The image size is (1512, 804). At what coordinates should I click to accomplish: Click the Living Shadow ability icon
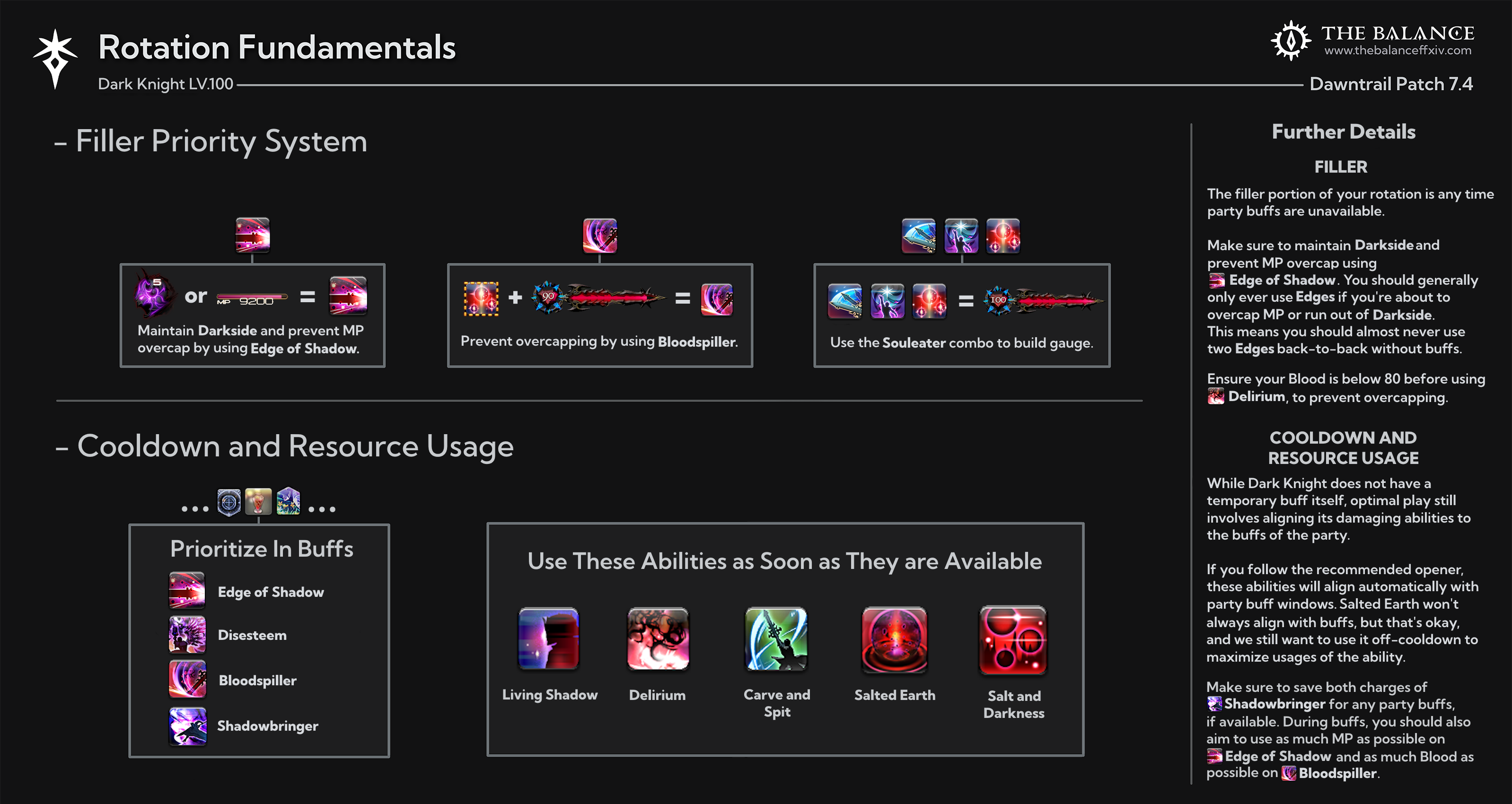(x=549, y=638)
